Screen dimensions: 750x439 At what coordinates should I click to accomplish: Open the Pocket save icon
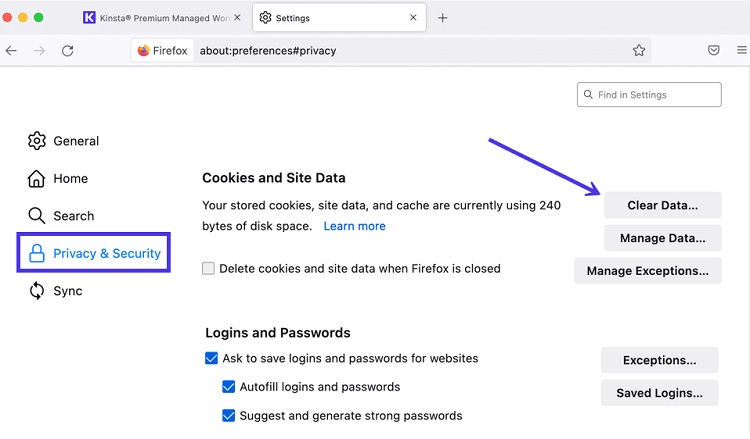713,50
